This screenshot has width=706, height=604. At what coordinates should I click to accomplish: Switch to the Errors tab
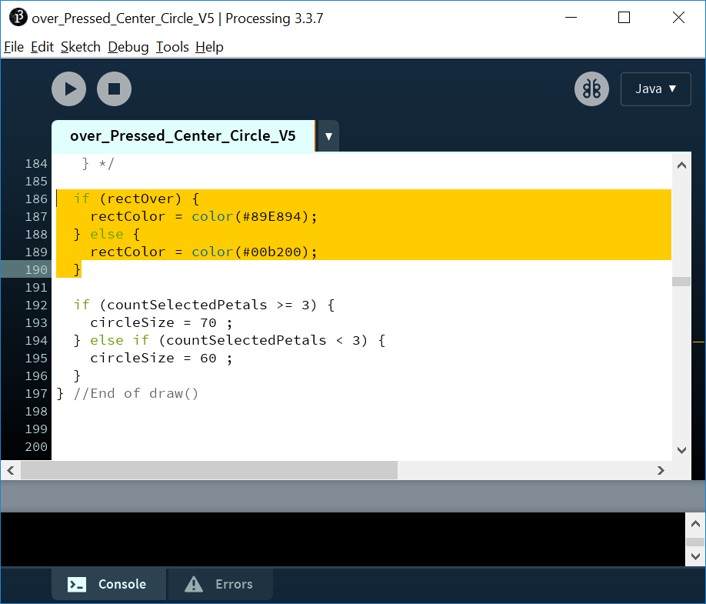[219, 584]
